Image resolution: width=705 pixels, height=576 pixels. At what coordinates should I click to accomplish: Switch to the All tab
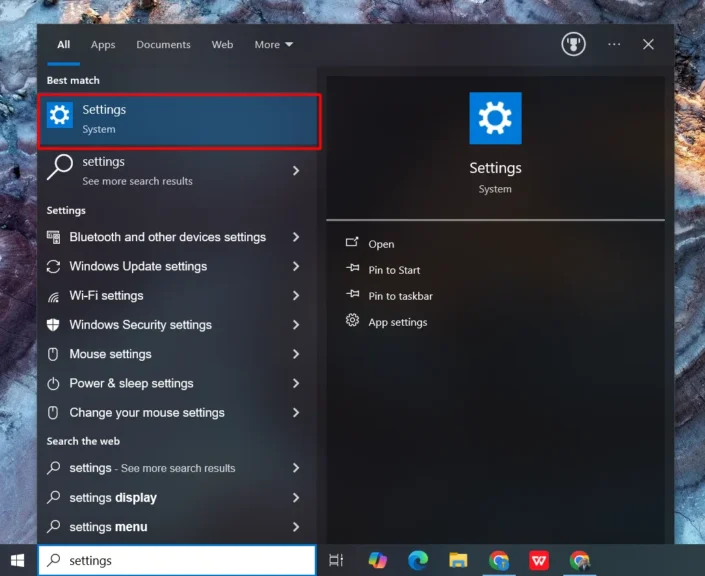63,45
